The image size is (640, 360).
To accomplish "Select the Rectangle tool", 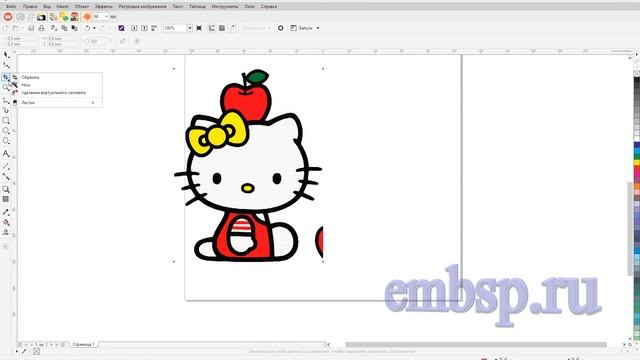I will 6,121.
